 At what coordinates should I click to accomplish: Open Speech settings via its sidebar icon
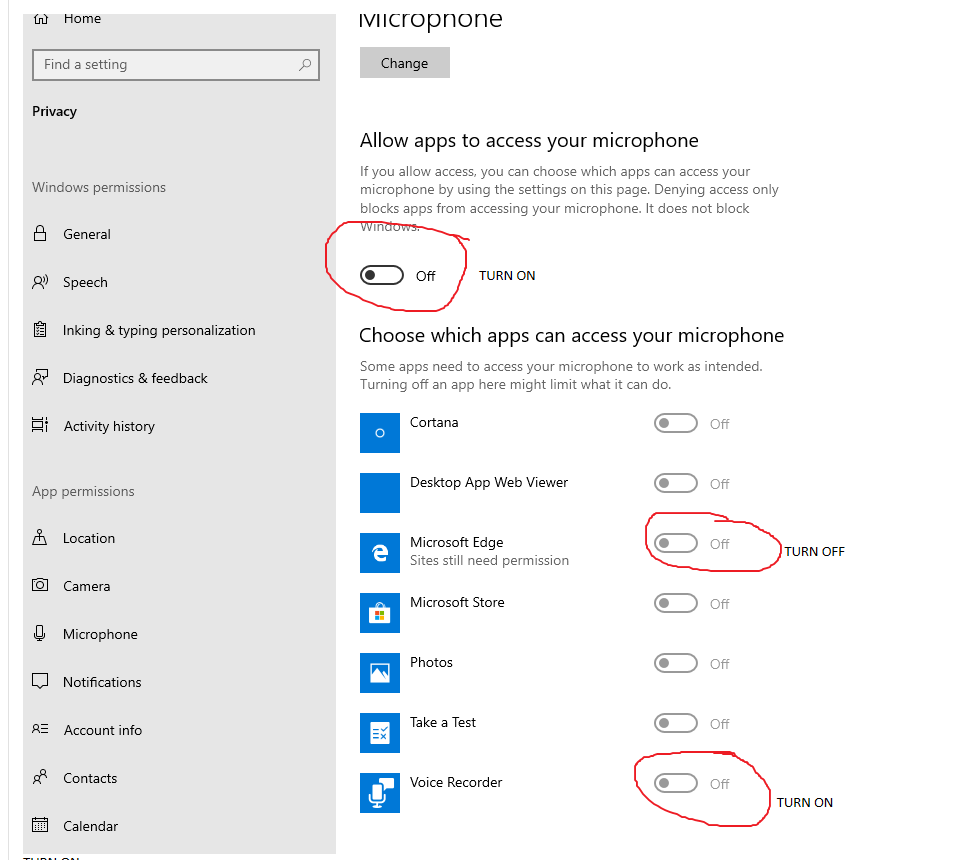[40, 282]
